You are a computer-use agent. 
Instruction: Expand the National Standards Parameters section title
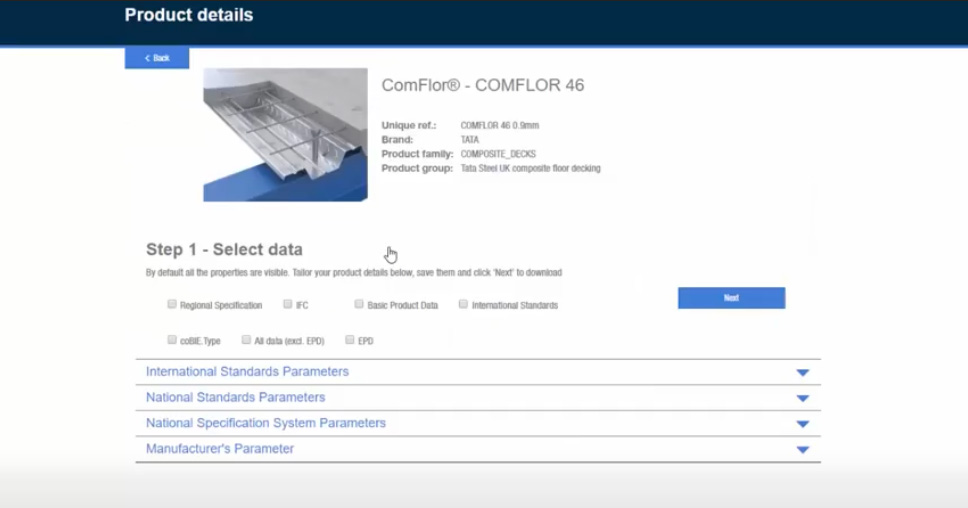coord(235,397)
